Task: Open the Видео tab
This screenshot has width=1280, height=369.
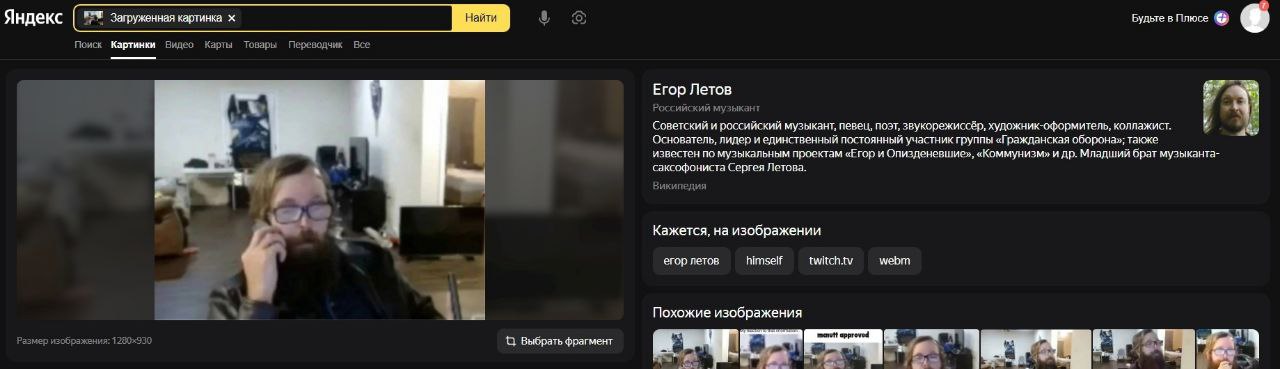Action: (180, 45)
